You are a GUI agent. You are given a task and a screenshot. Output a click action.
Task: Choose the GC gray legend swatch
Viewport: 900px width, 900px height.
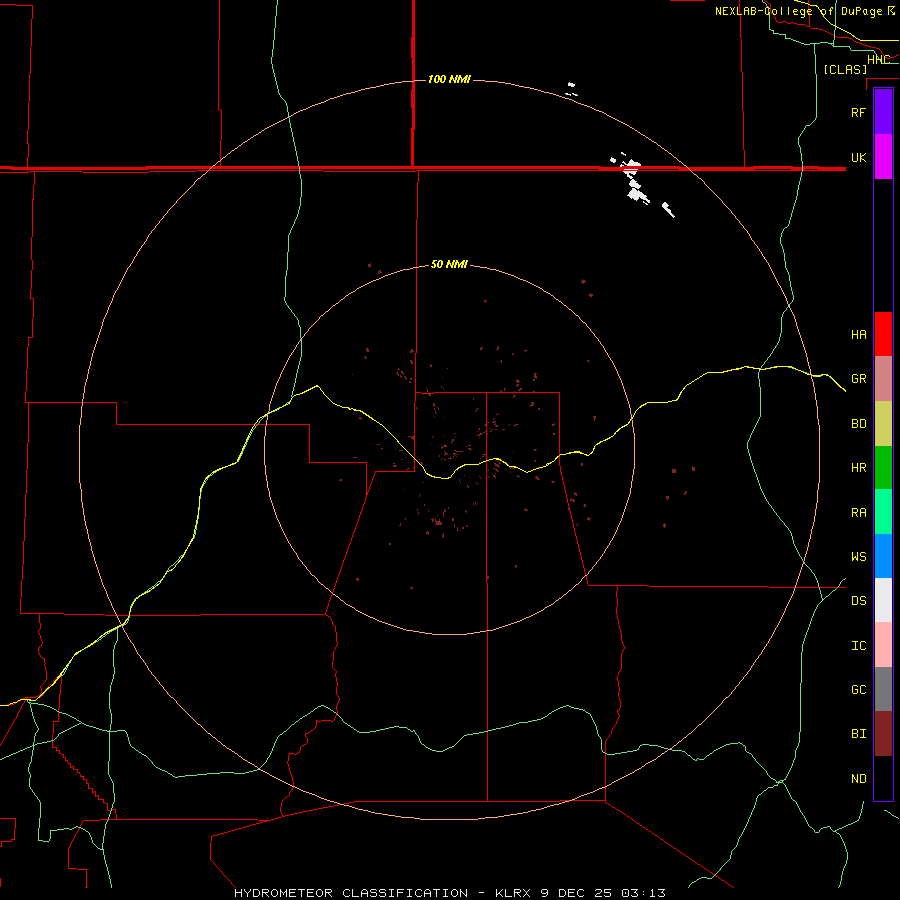(883, 689)
